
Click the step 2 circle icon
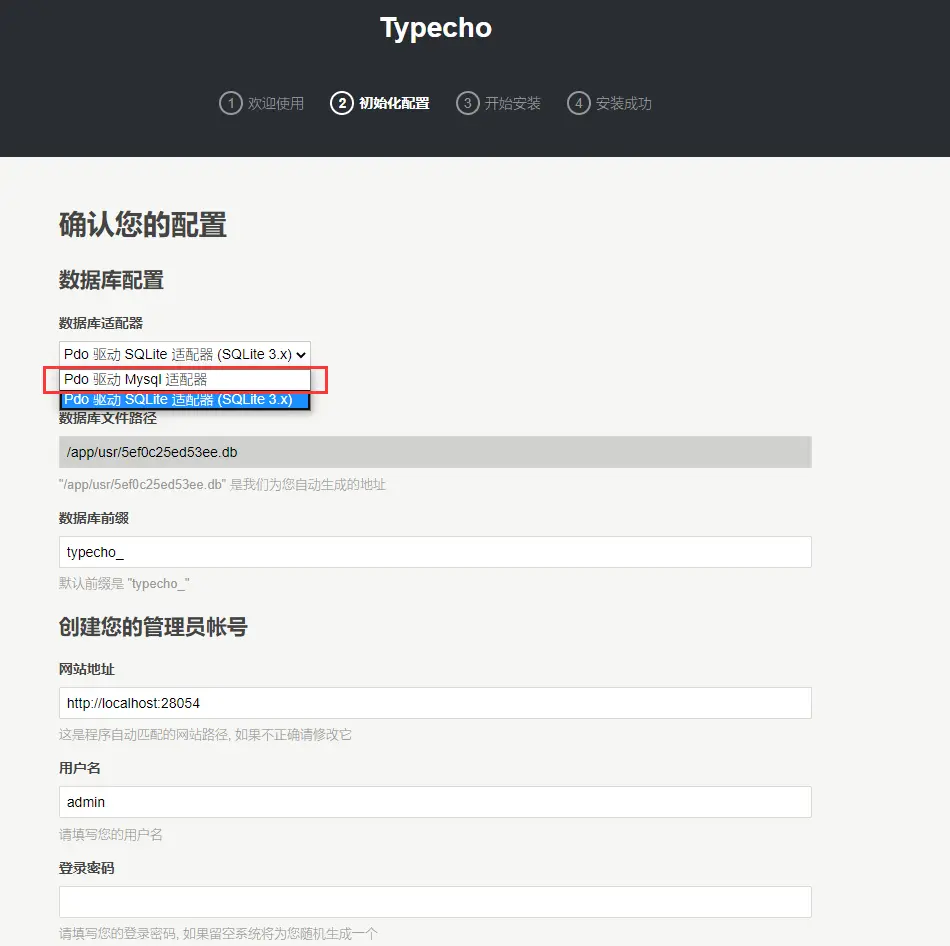342,103
